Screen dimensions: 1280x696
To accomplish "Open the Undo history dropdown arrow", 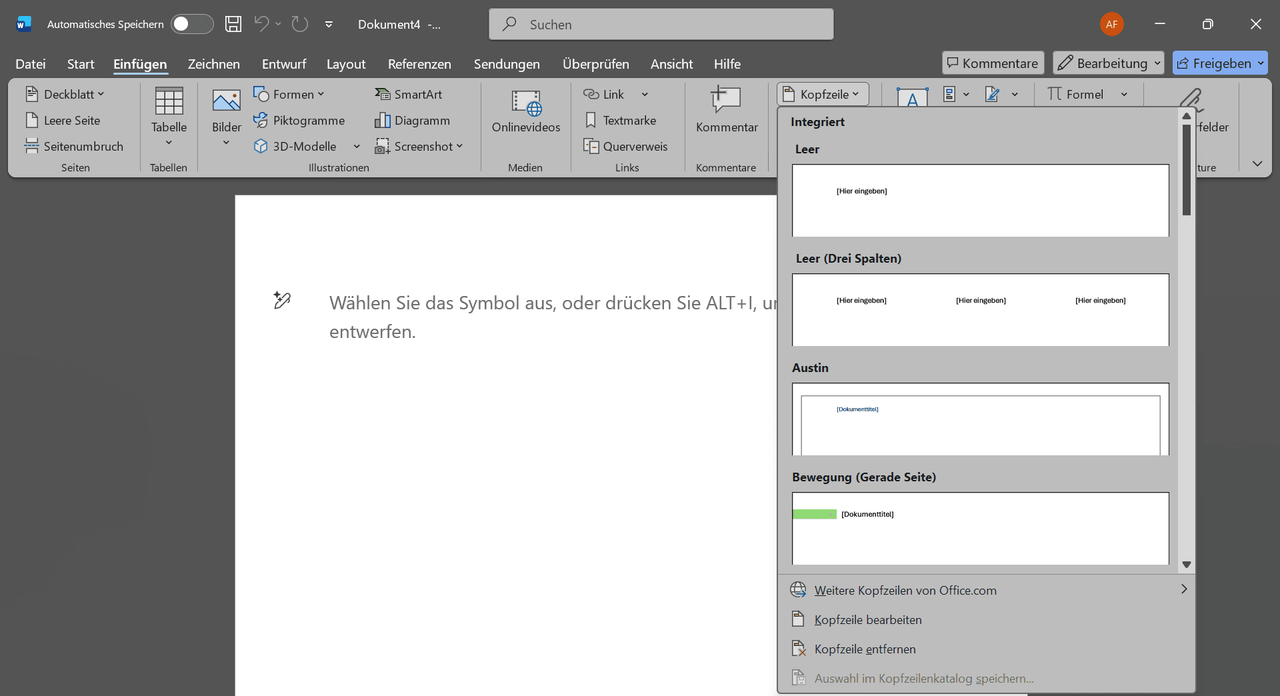I will coord(278,24).
